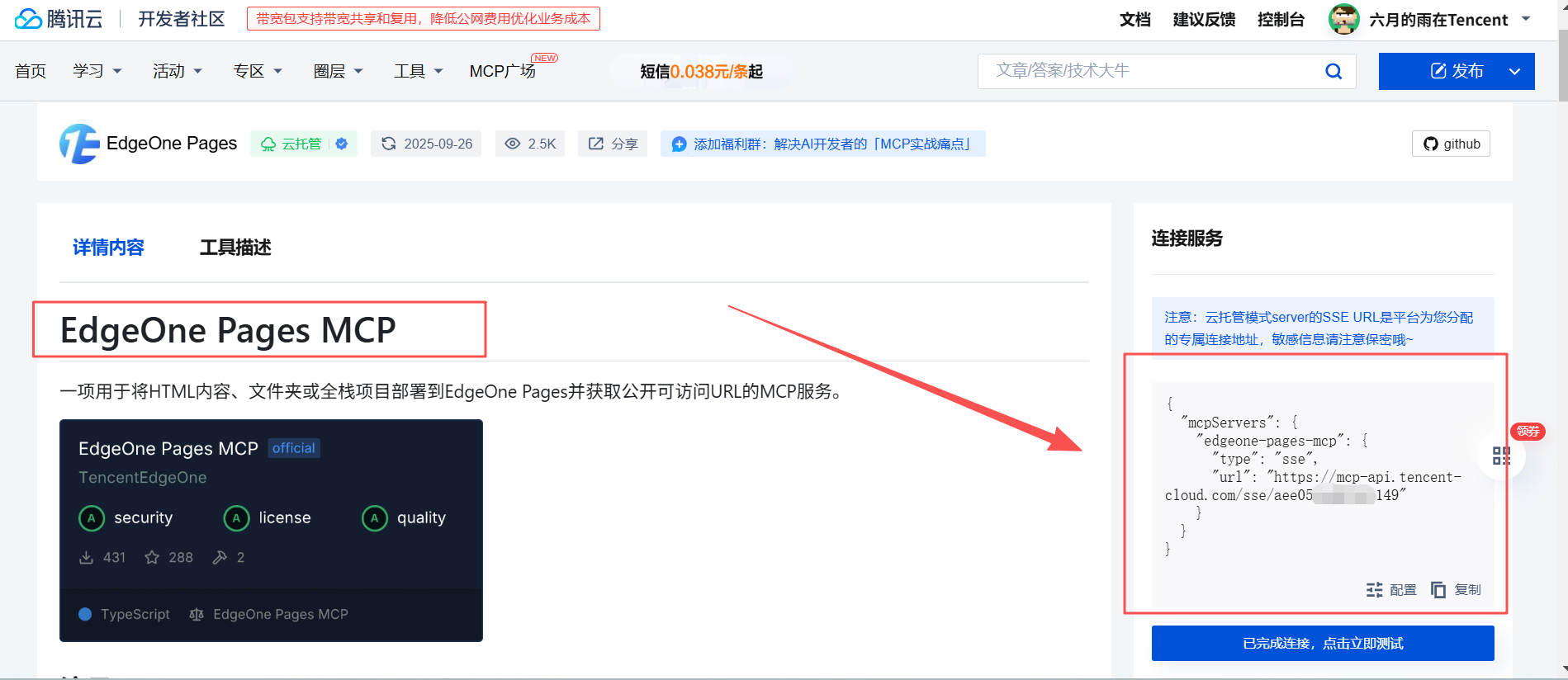Click the 2.5K view count tag
Image resolution: width=1568 pixels, height=680 pixels.
coord(530,144)
